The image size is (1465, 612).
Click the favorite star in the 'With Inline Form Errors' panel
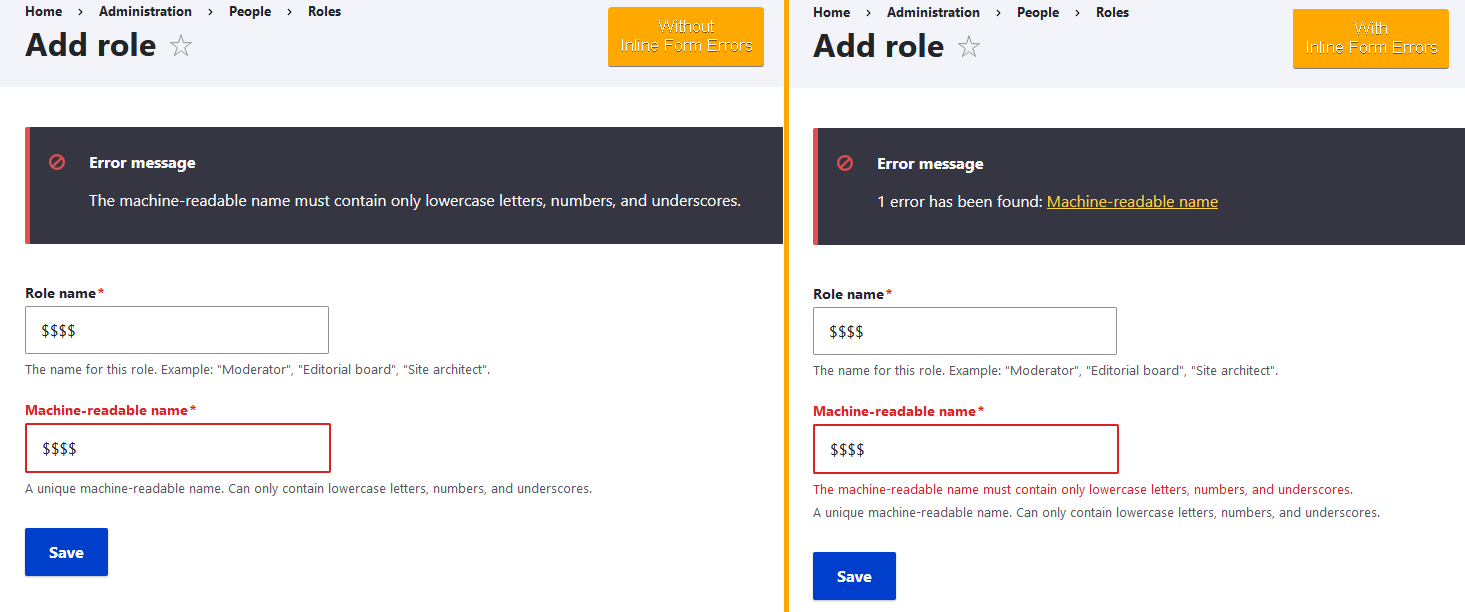pos(968,47)
